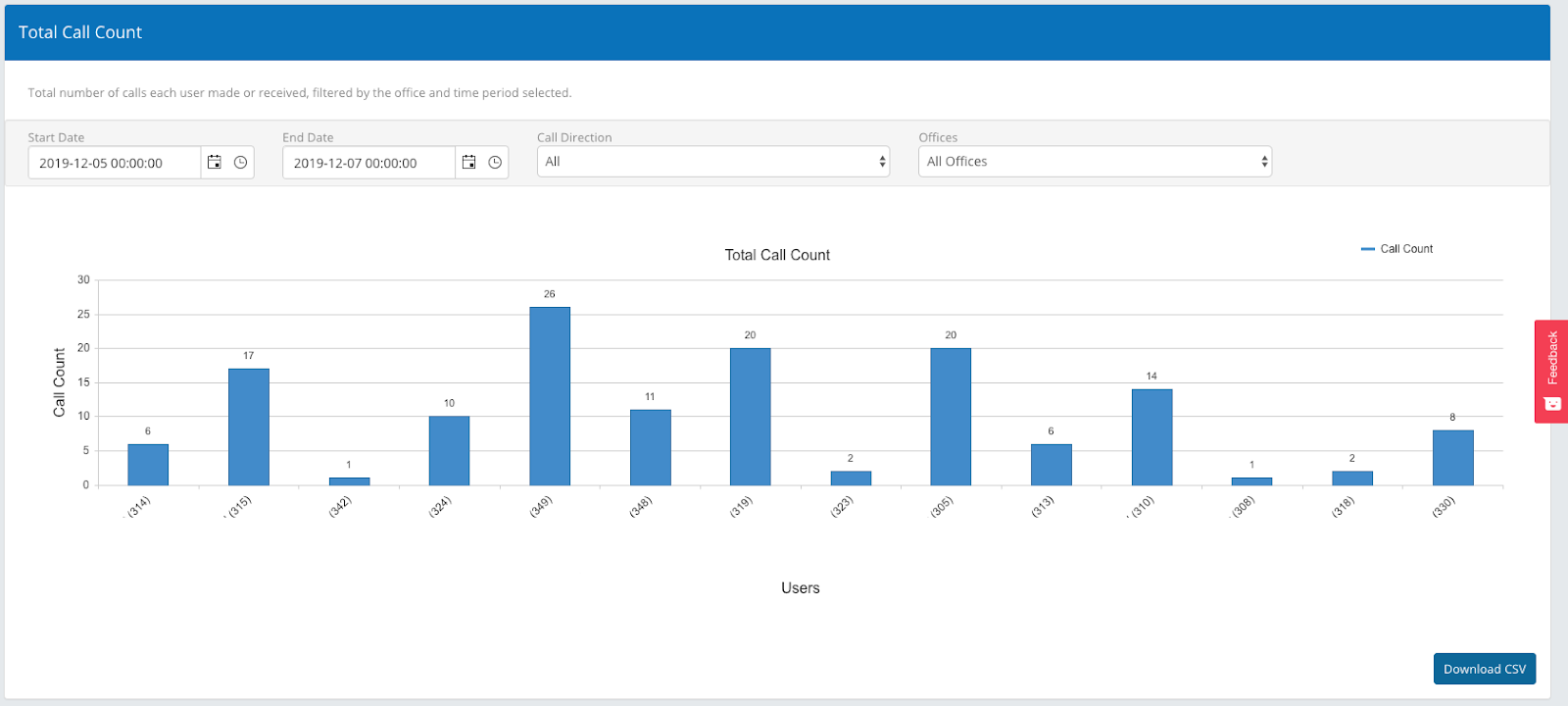
Task: Select the bar for user (342)
Action: click(349, 481)
